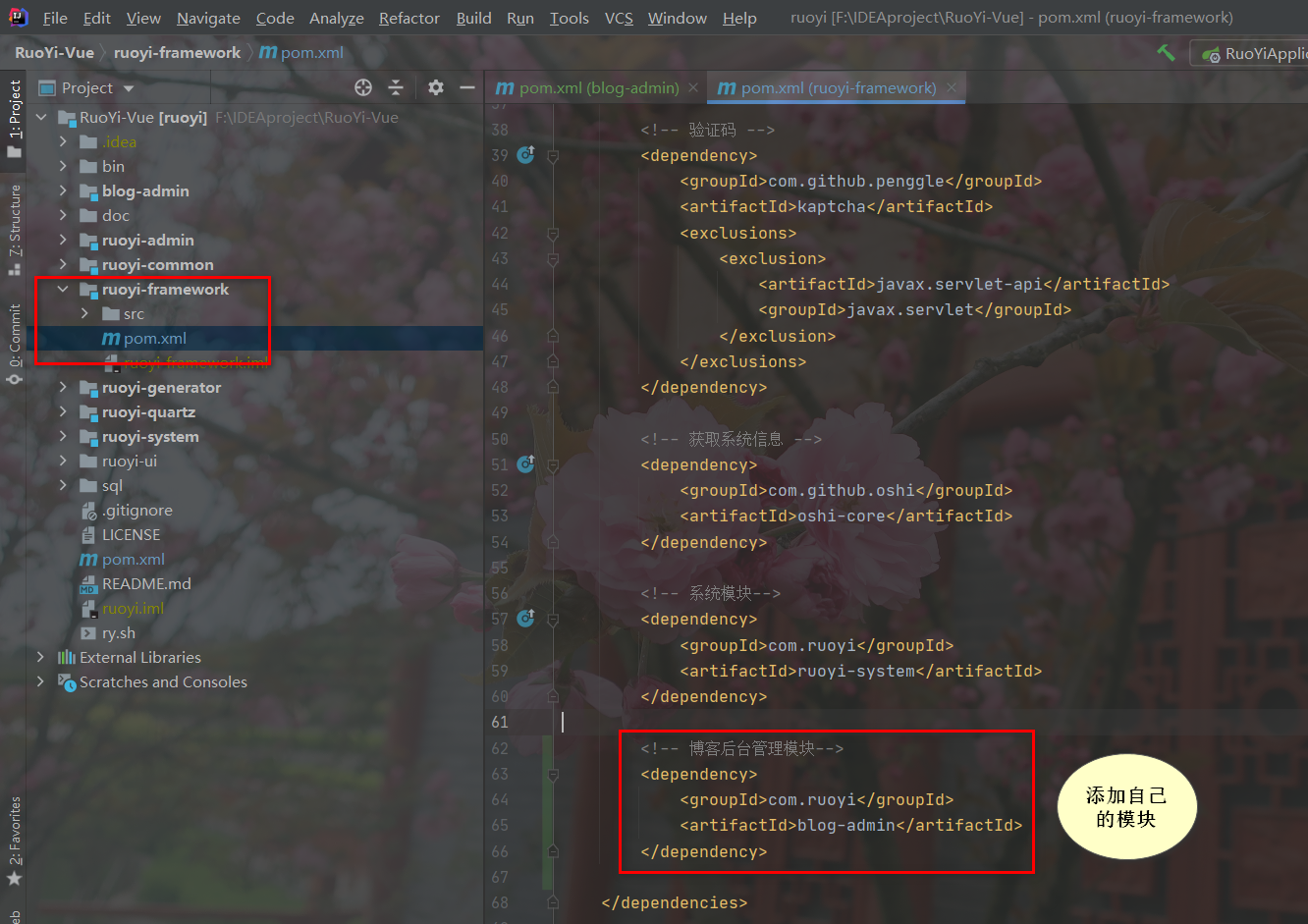The height and width of the screenshot is (924, 1308).
Task: Expand the ruoyi-generator module
Action: 63,388
